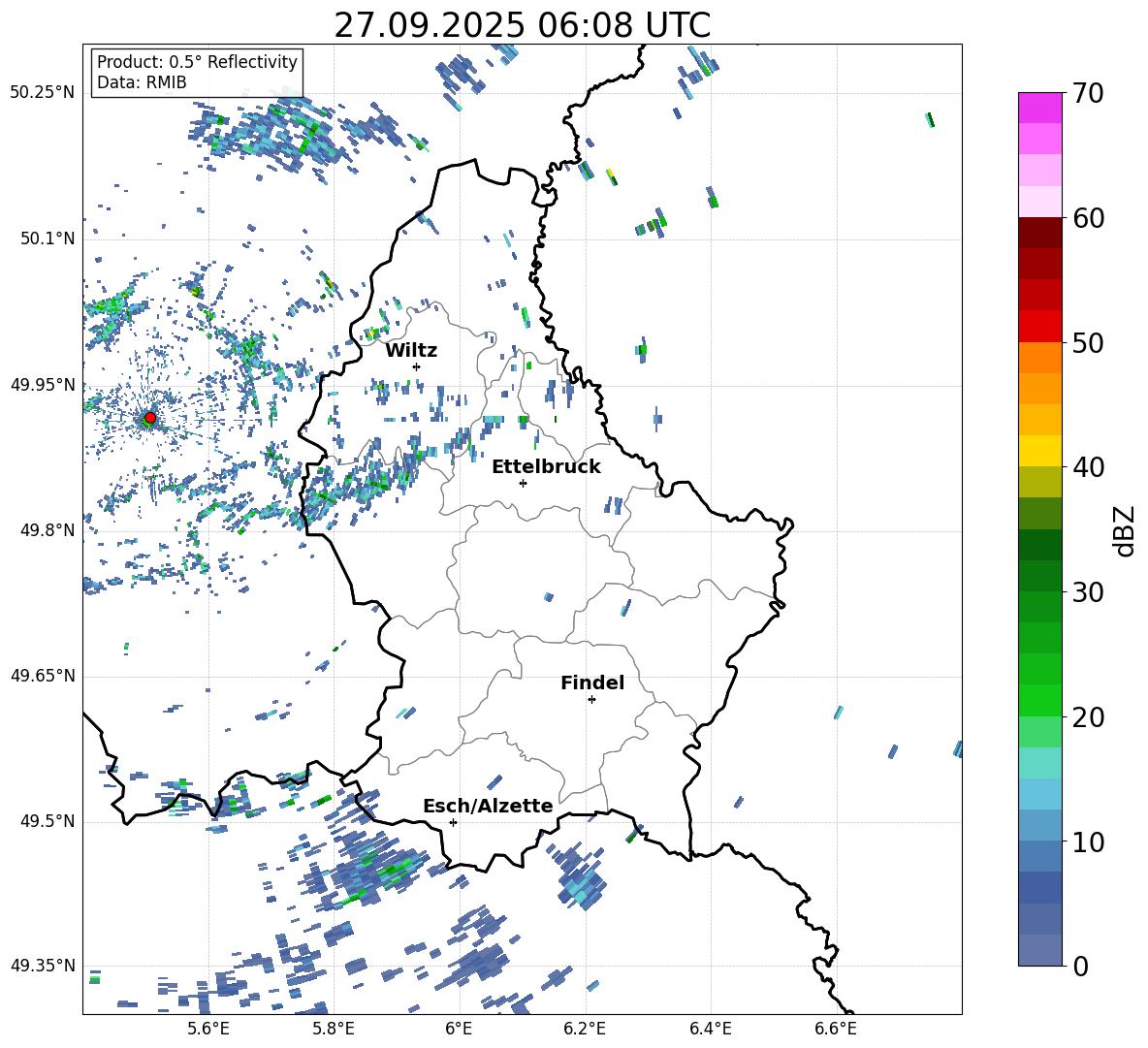Click the cross marker below Findel
Image resolution: width=1148 pixels, height=1048 pixels.
[591, 700]
